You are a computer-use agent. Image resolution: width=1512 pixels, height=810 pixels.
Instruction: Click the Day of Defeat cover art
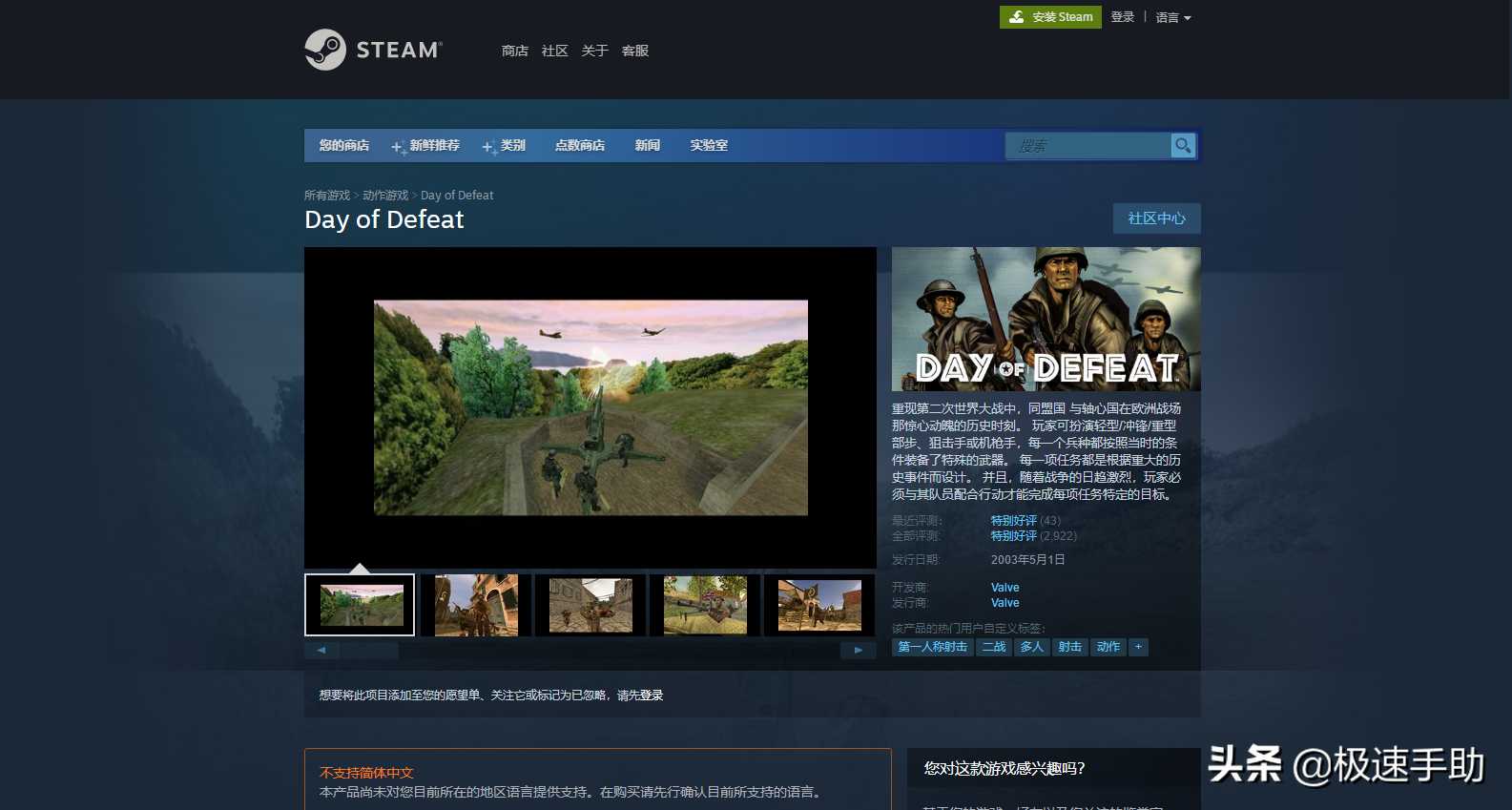(1046, 319)
